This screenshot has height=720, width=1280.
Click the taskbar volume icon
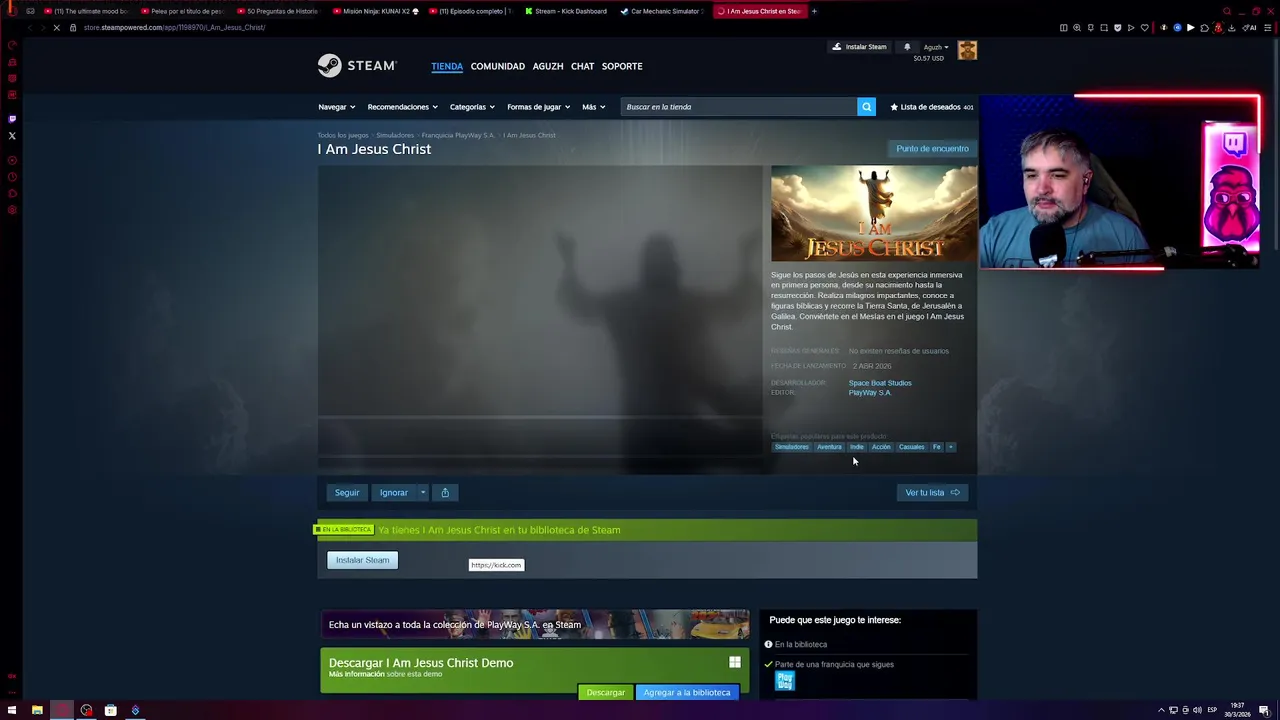coord(1197,710)
